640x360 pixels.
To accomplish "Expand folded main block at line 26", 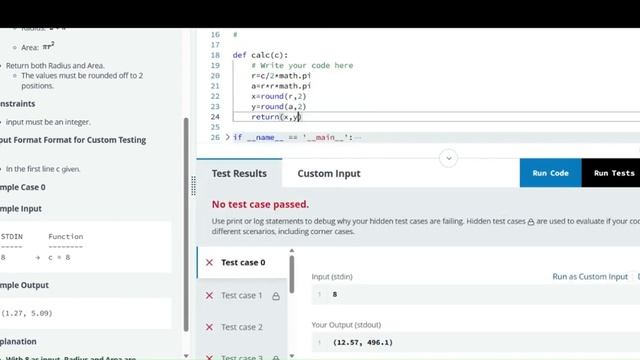I will pos(228,137).
